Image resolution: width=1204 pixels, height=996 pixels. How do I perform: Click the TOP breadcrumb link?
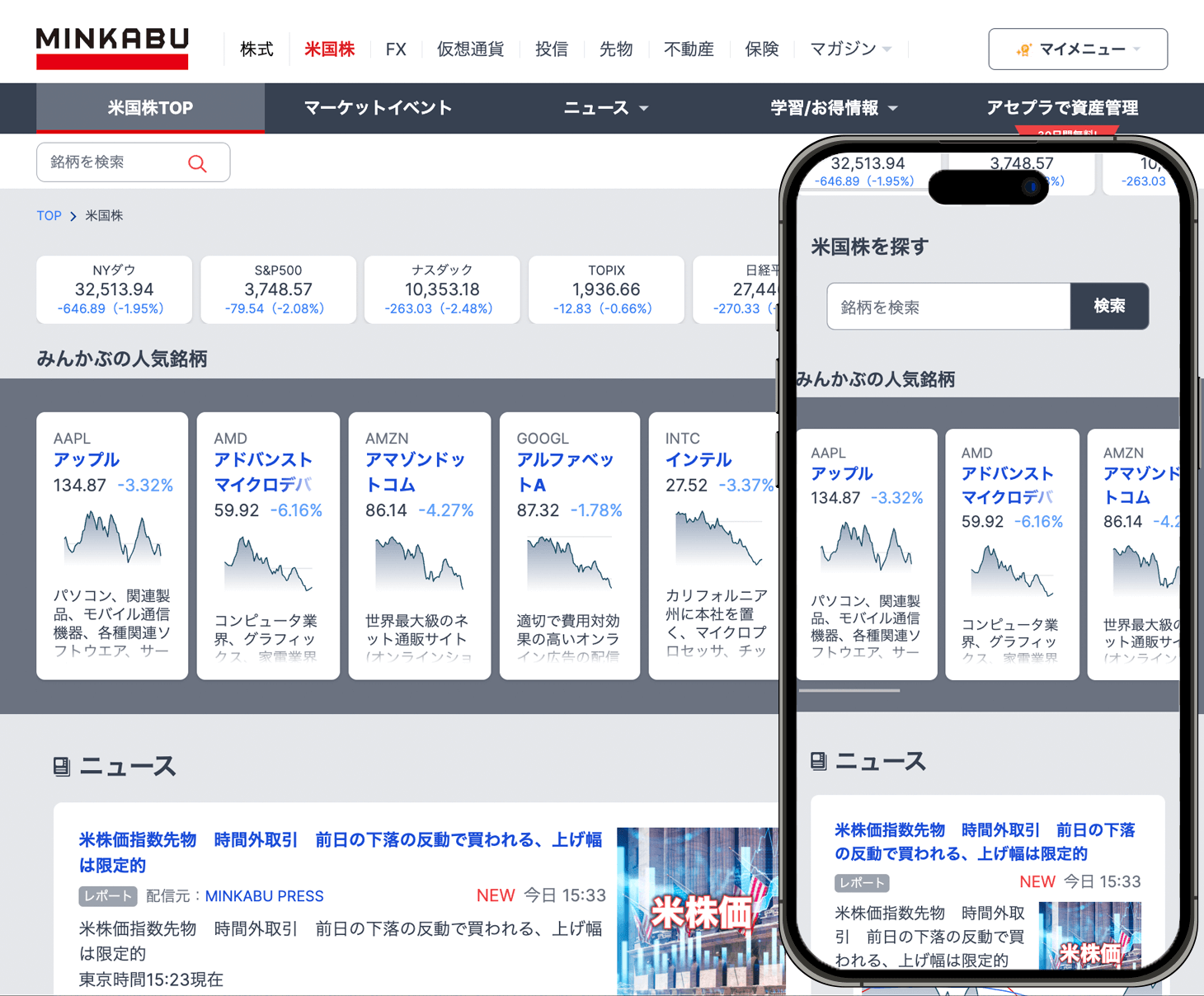coord(49,216)
